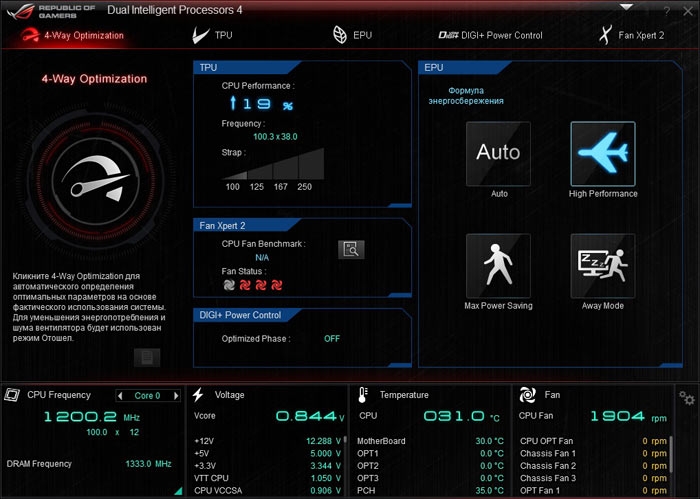Select High Performance airplane mode
This screenshot has width=700, height=499.
pyautogui.click(x=602, y=153)
